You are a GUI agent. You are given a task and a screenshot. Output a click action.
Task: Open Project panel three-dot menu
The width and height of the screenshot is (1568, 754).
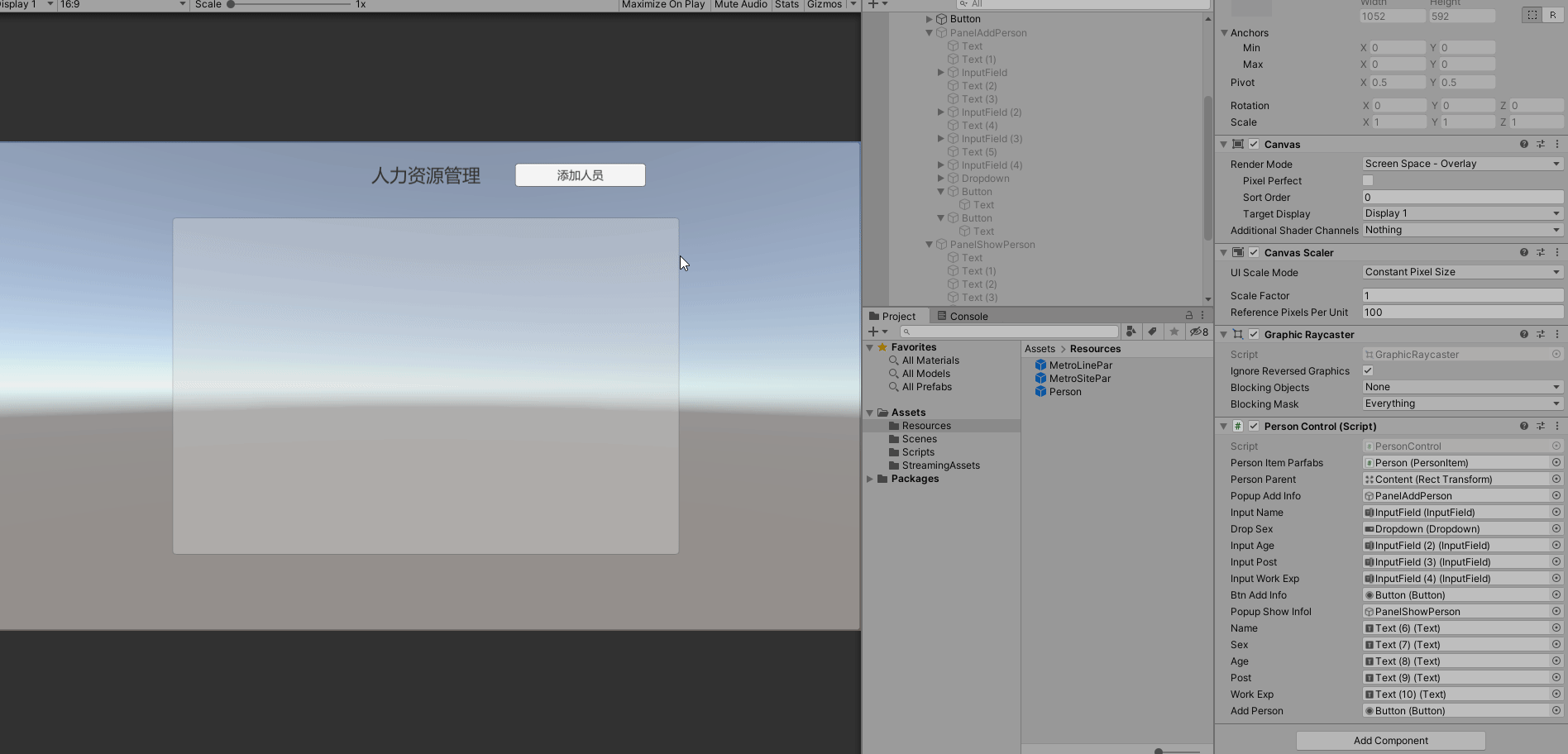point(1202,316)
